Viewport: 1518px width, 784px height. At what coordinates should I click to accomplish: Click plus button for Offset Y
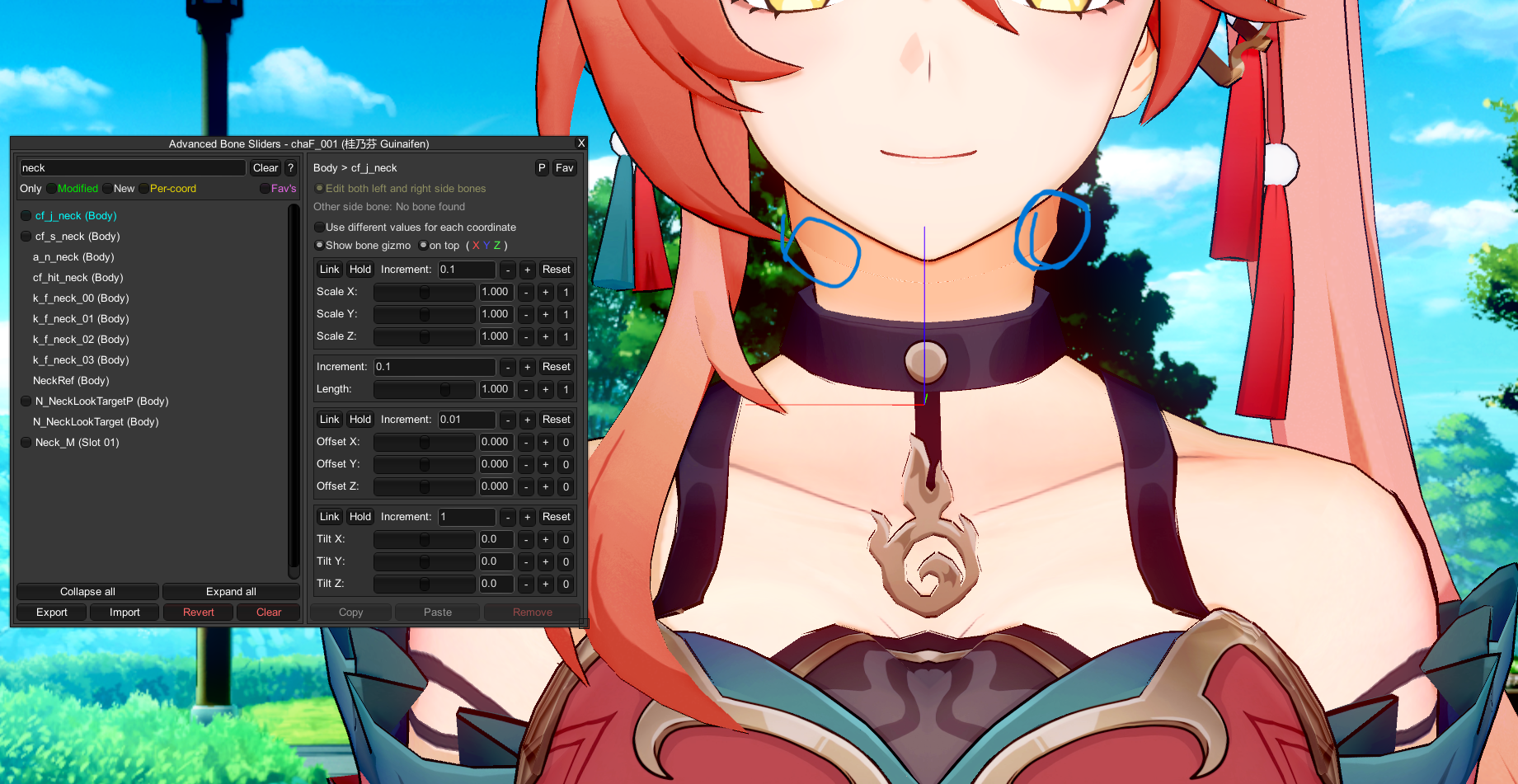(x=545, y=464)
